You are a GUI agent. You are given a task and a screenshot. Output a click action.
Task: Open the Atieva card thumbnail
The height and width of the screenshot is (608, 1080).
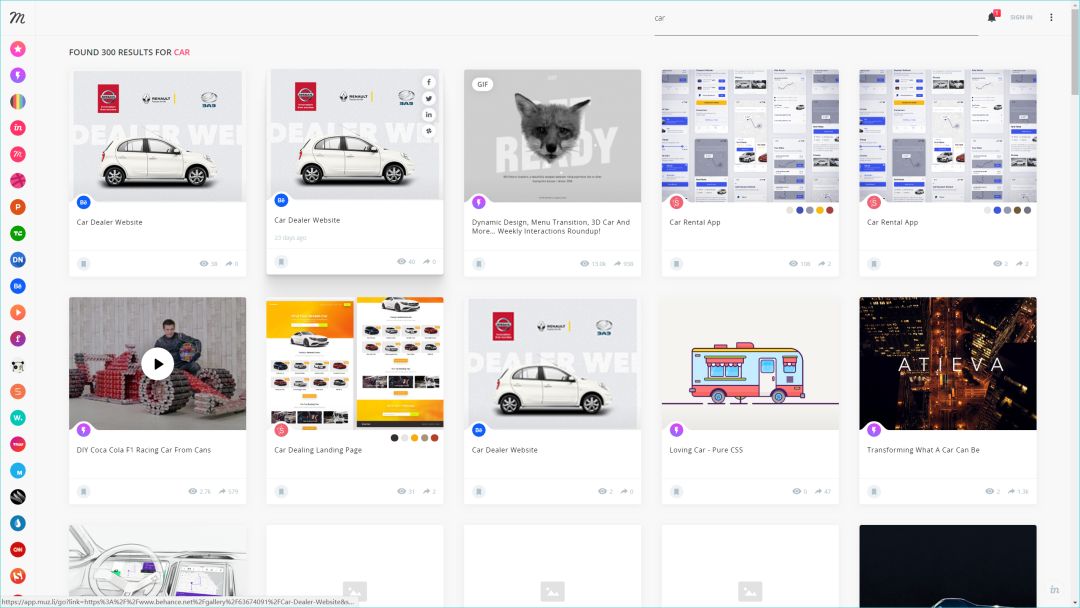coord(947,363)
